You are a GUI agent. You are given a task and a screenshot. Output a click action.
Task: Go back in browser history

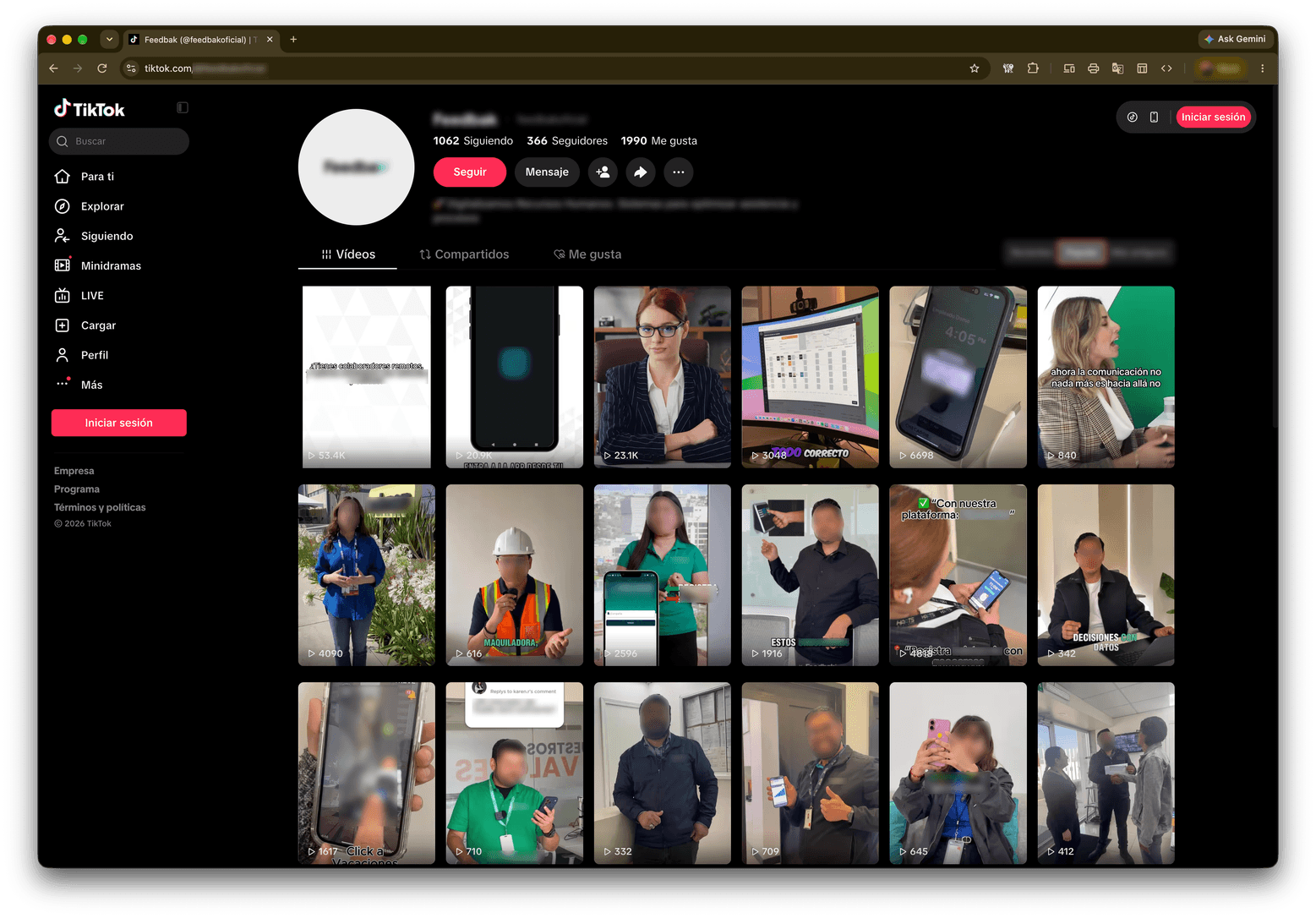pos(53,68)
